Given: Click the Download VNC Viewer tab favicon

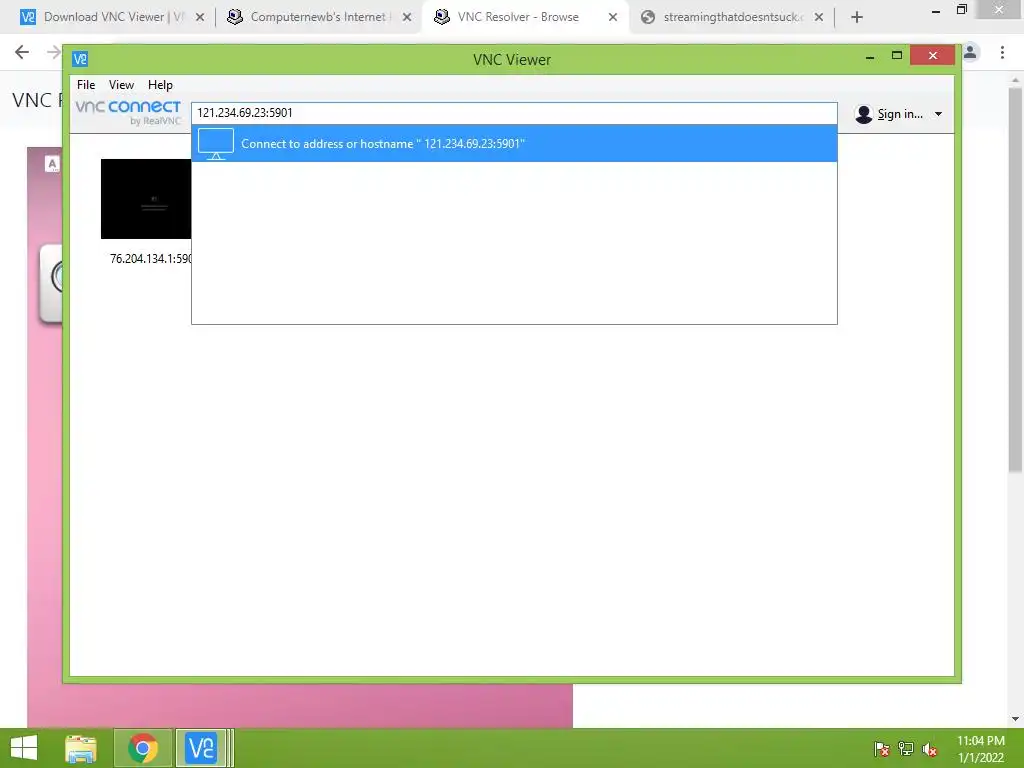Looking at the screenshot, I should [x=28, y=17].
